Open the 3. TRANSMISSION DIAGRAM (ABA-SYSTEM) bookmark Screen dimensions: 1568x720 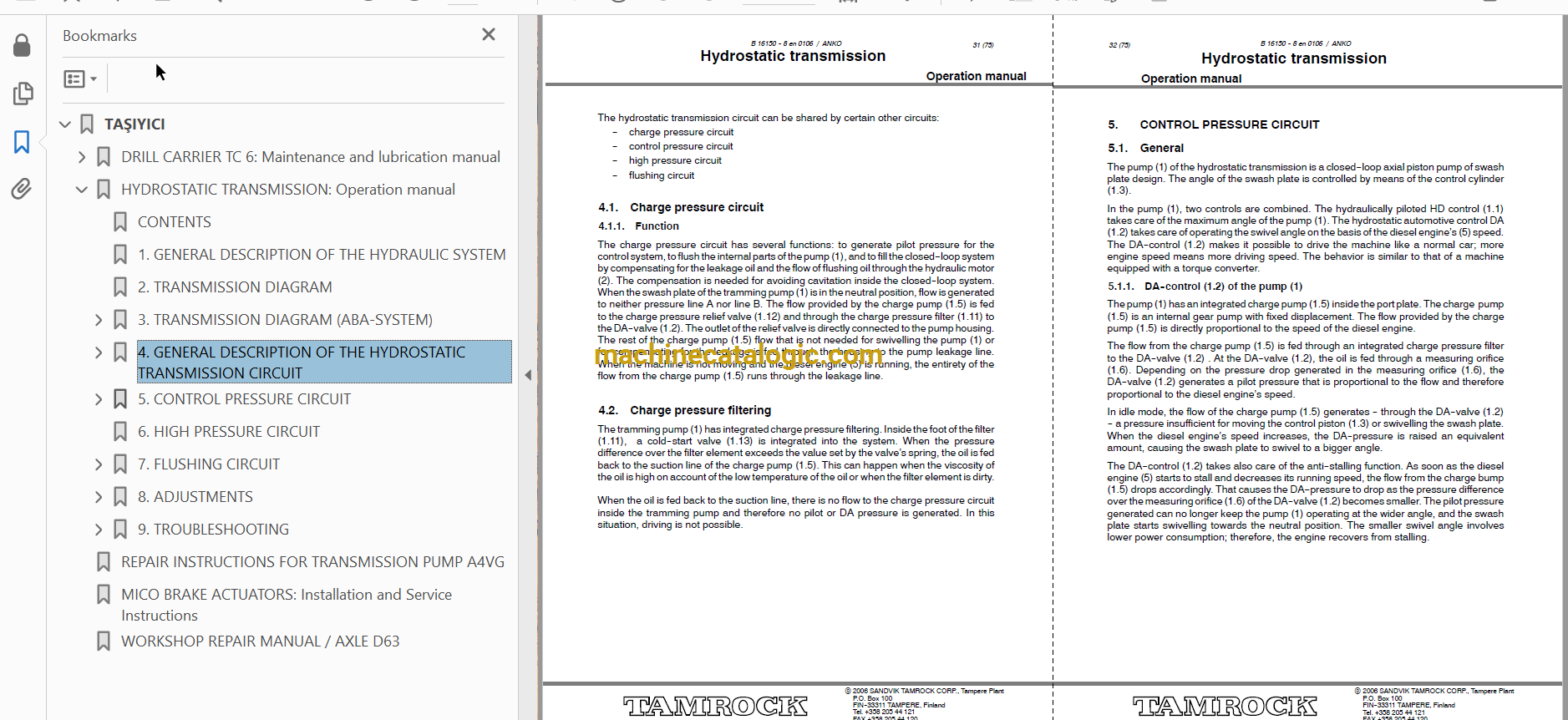(x=285, y=320)
